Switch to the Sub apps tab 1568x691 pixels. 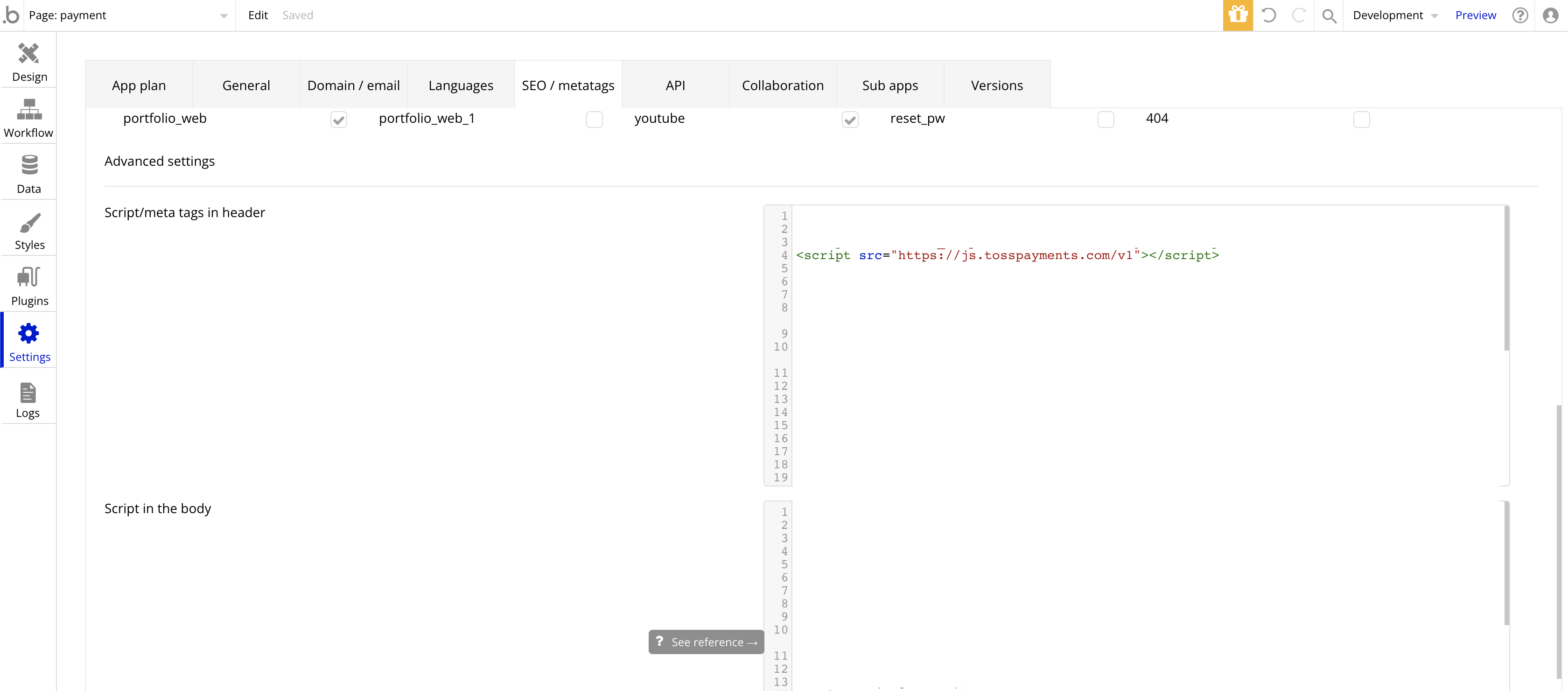(x=890, y=85)
